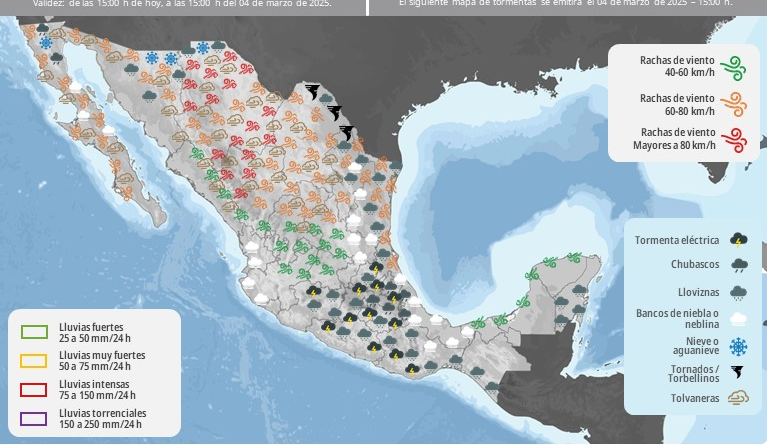Select the red Lluvias intensas swatch
This screenshot has width=767, height=445.
pyautogui.click(x=35, y=389)
